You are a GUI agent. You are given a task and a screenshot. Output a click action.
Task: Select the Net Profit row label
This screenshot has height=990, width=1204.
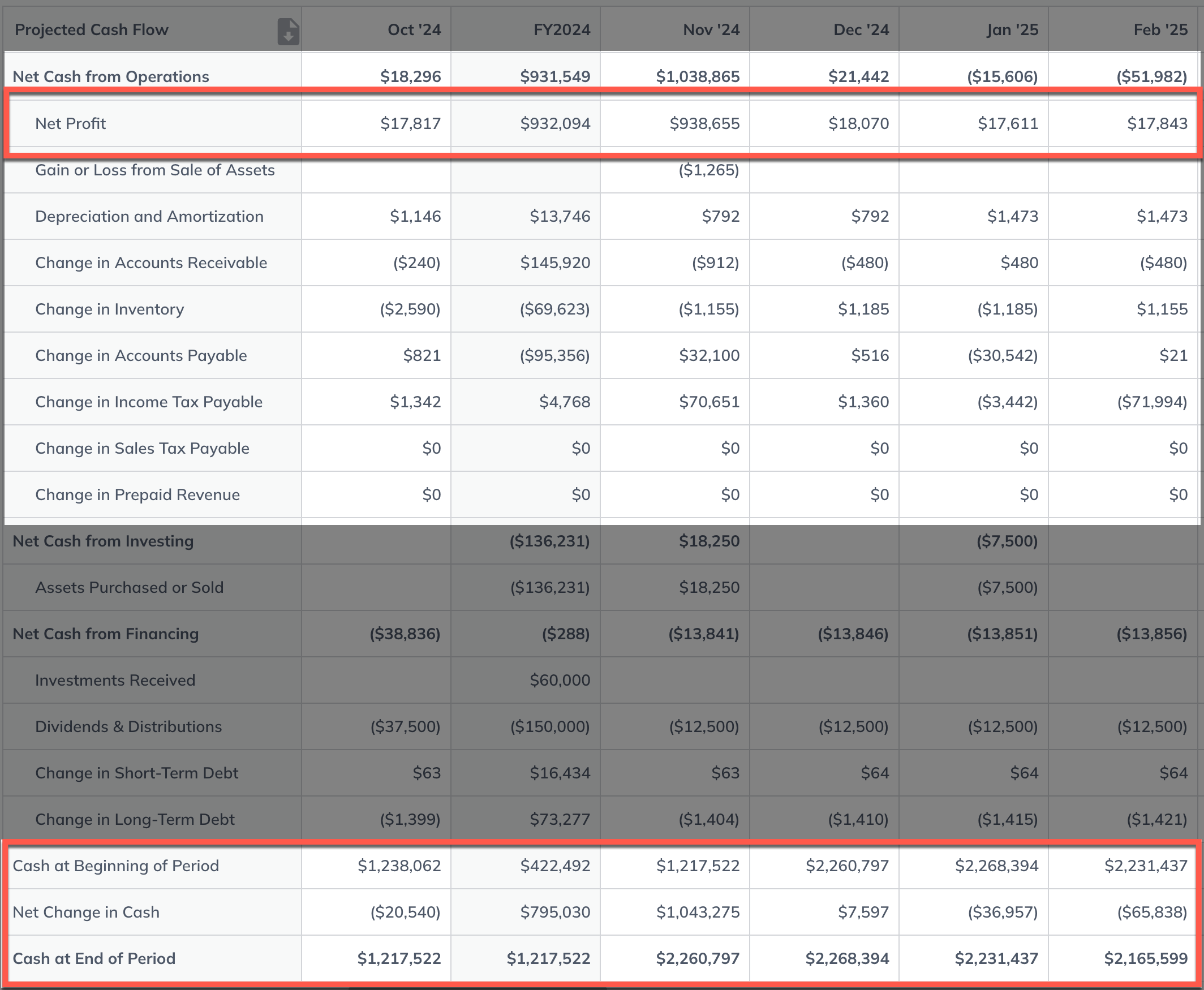pyautogui.click(x=70, y=123)
